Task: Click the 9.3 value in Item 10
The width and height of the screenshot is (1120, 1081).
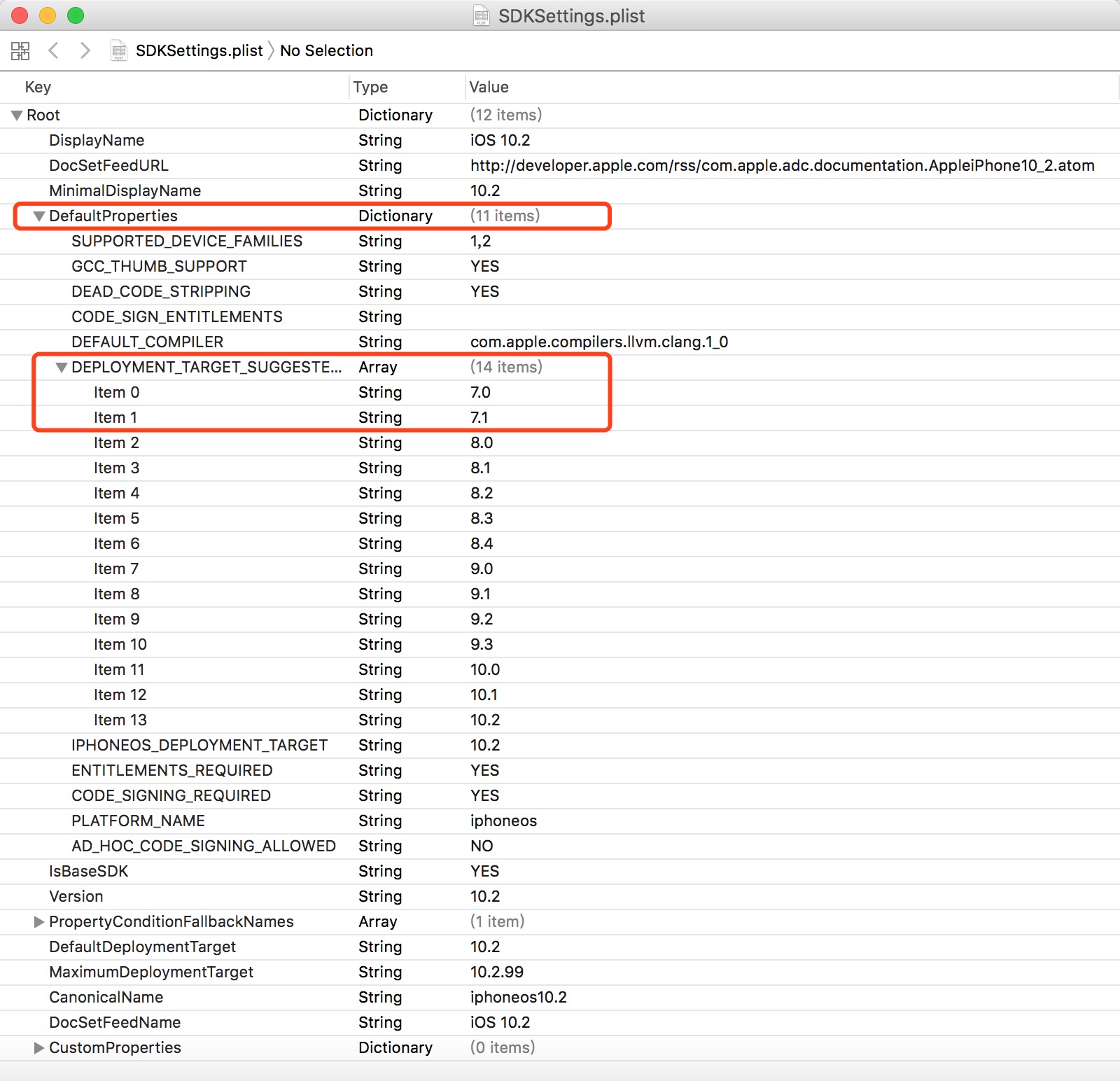Action: coord(482,644)
